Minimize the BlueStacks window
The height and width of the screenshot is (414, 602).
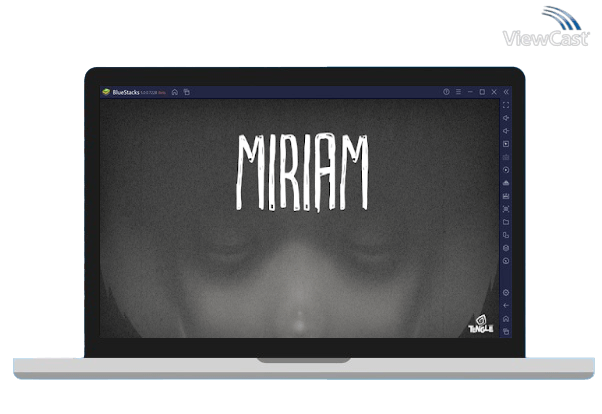[x=470, y=92]
